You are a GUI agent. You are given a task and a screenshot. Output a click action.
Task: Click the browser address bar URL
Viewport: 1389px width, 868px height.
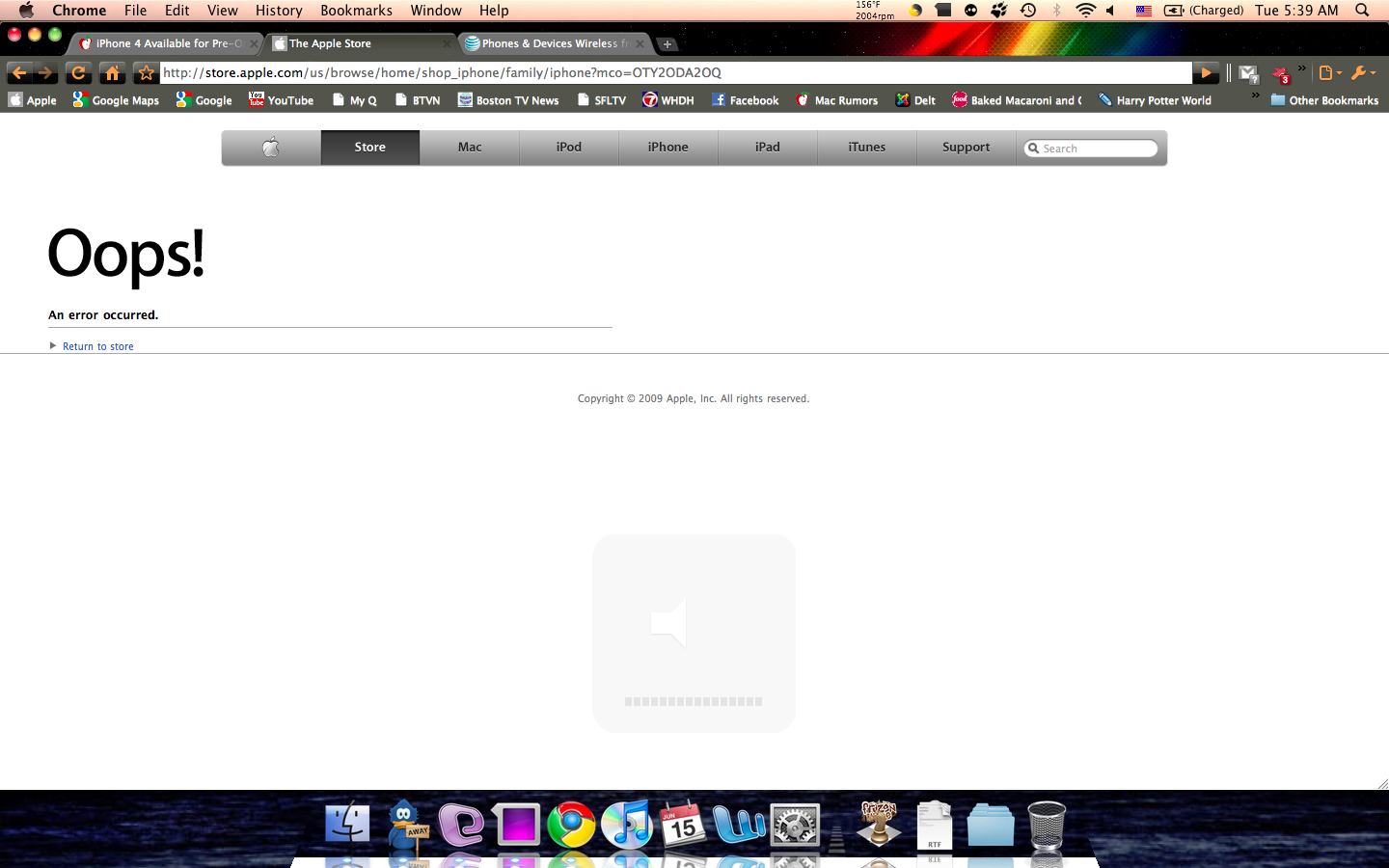[x=675, y=72]
